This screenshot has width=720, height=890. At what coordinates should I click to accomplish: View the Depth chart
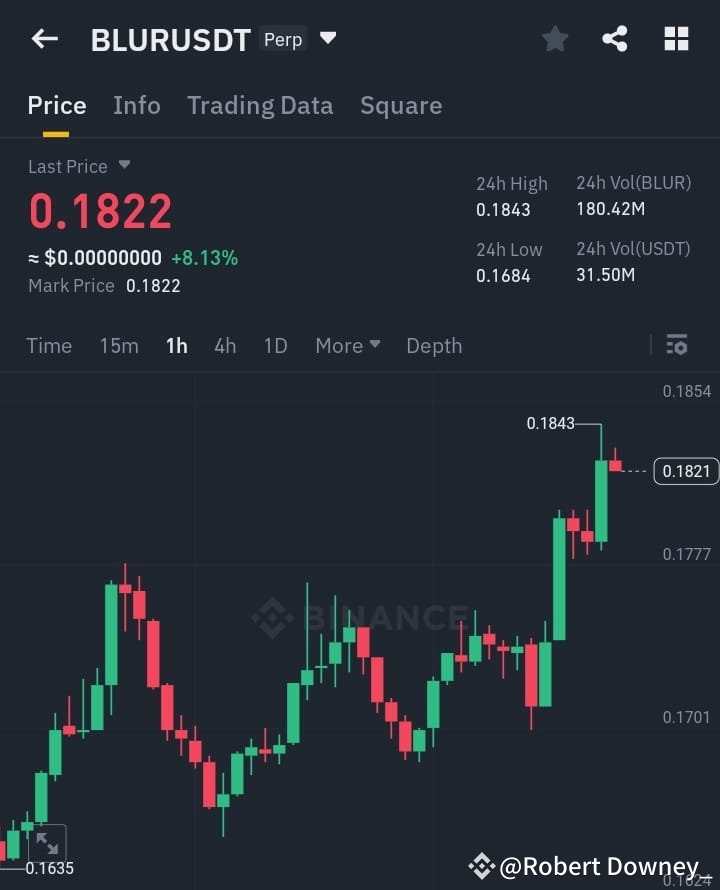[x=434, y=345]
